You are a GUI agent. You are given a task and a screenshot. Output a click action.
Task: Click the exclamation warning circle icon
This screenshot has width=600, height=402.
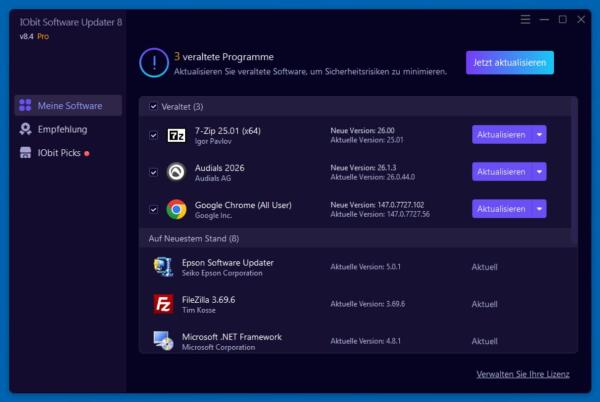pyautogui.click(x=154, y=63)
